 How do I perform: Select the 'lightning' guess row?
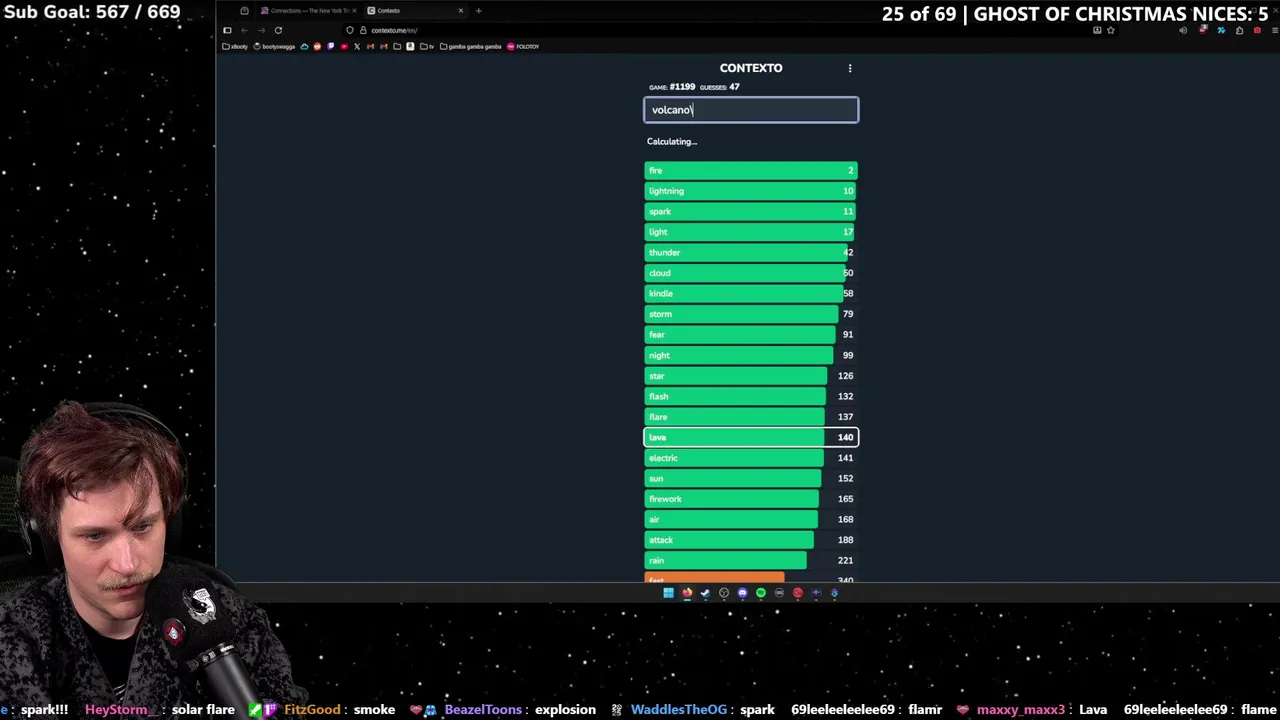tap(751, 191)
